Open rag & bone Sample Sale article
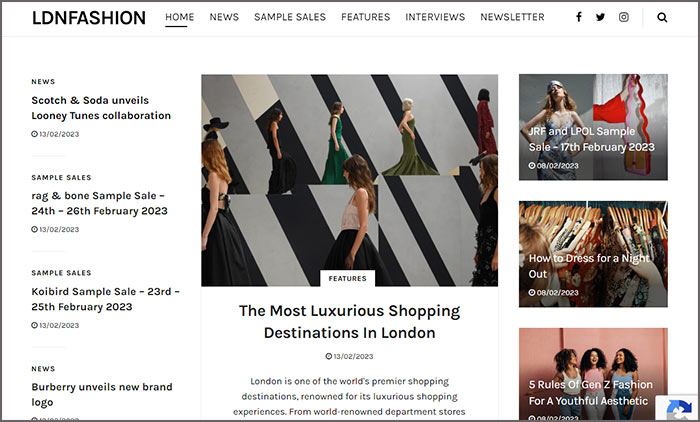700x422 pixels. pyautogui.click(x=100, y=203)
